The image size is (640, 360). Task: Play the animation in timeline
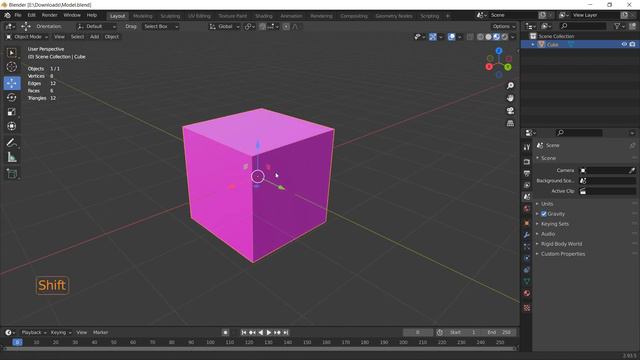269,333
